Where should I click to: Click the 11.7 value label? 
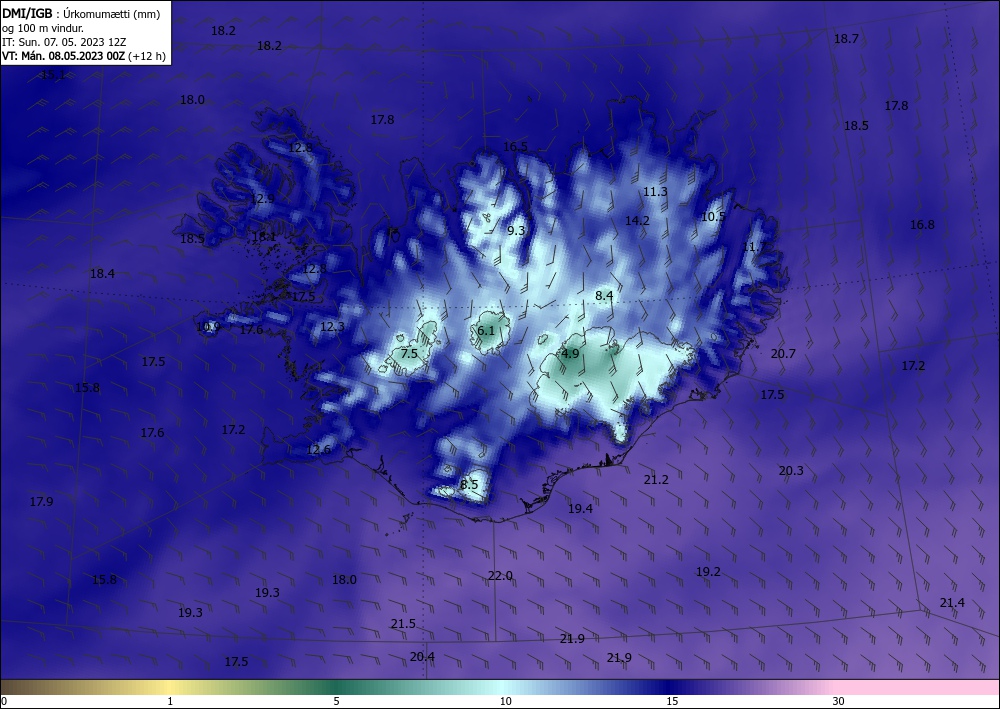point(754,247)
